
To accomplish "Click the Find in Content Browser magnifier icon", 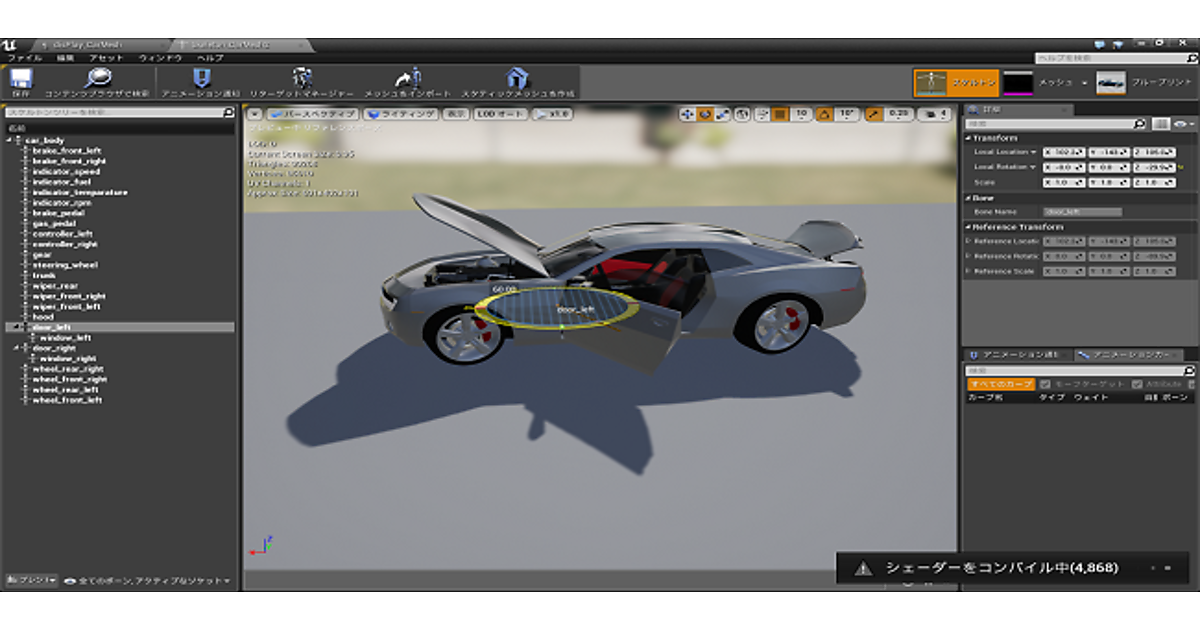I will click(98, 80).
